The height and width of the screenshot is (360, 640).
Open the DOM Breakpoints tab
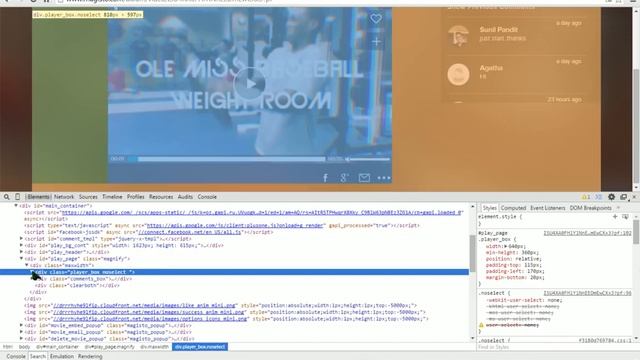tap(591, 208)
